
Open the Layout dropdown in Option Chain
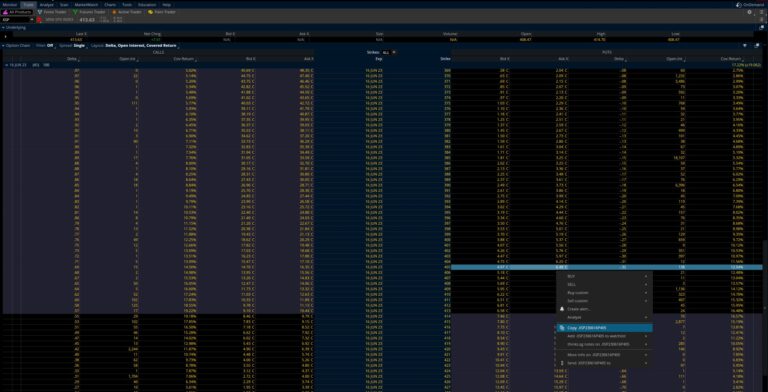135,46
